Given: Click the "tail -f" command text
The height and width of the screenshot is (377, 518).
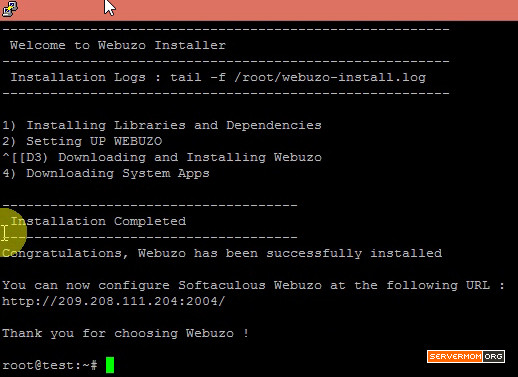Looking at the screenshot, I should pyautogui.click(x=198, y=77).
